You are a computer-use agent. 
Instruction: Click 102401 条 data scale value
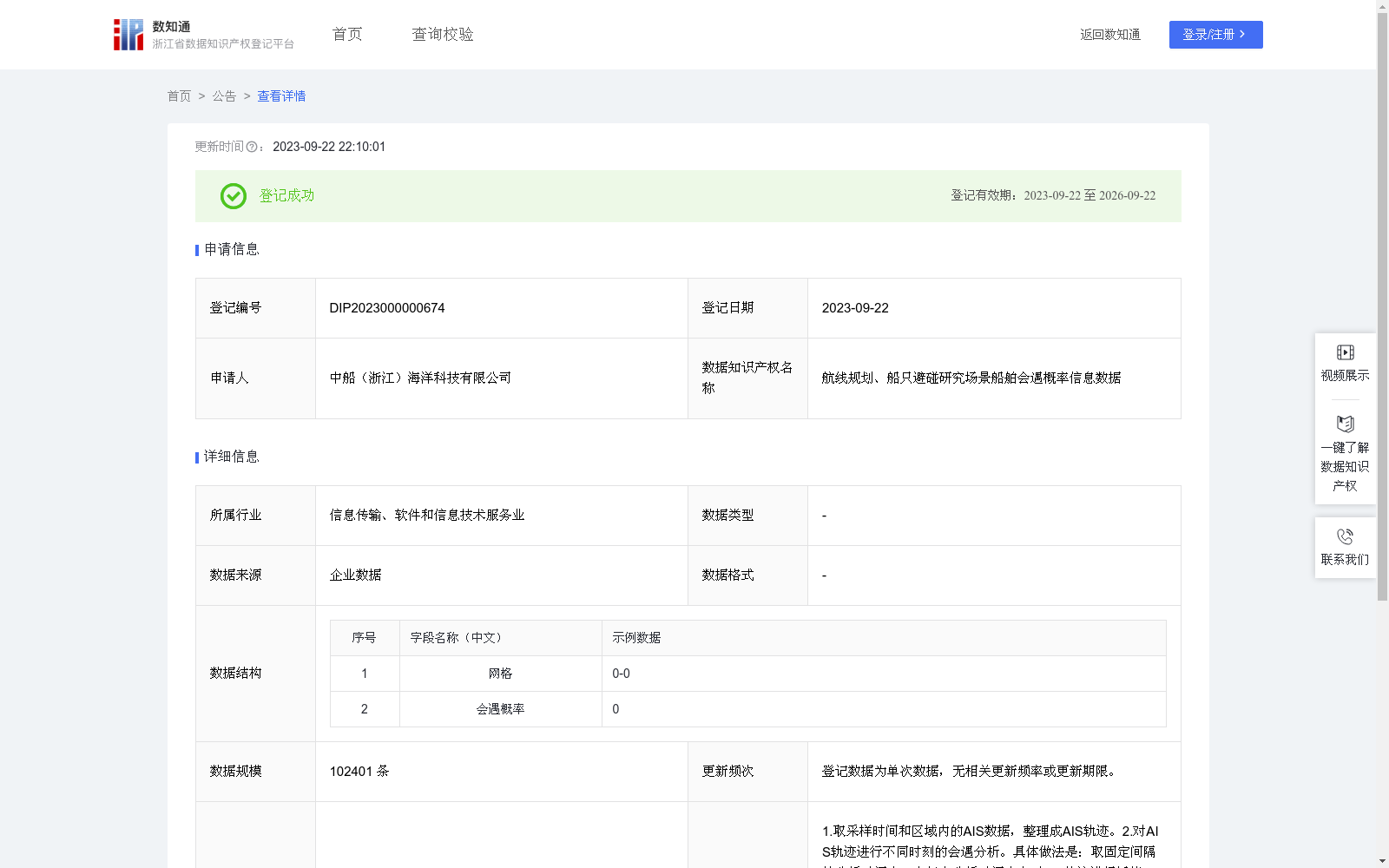click(359, 772)
